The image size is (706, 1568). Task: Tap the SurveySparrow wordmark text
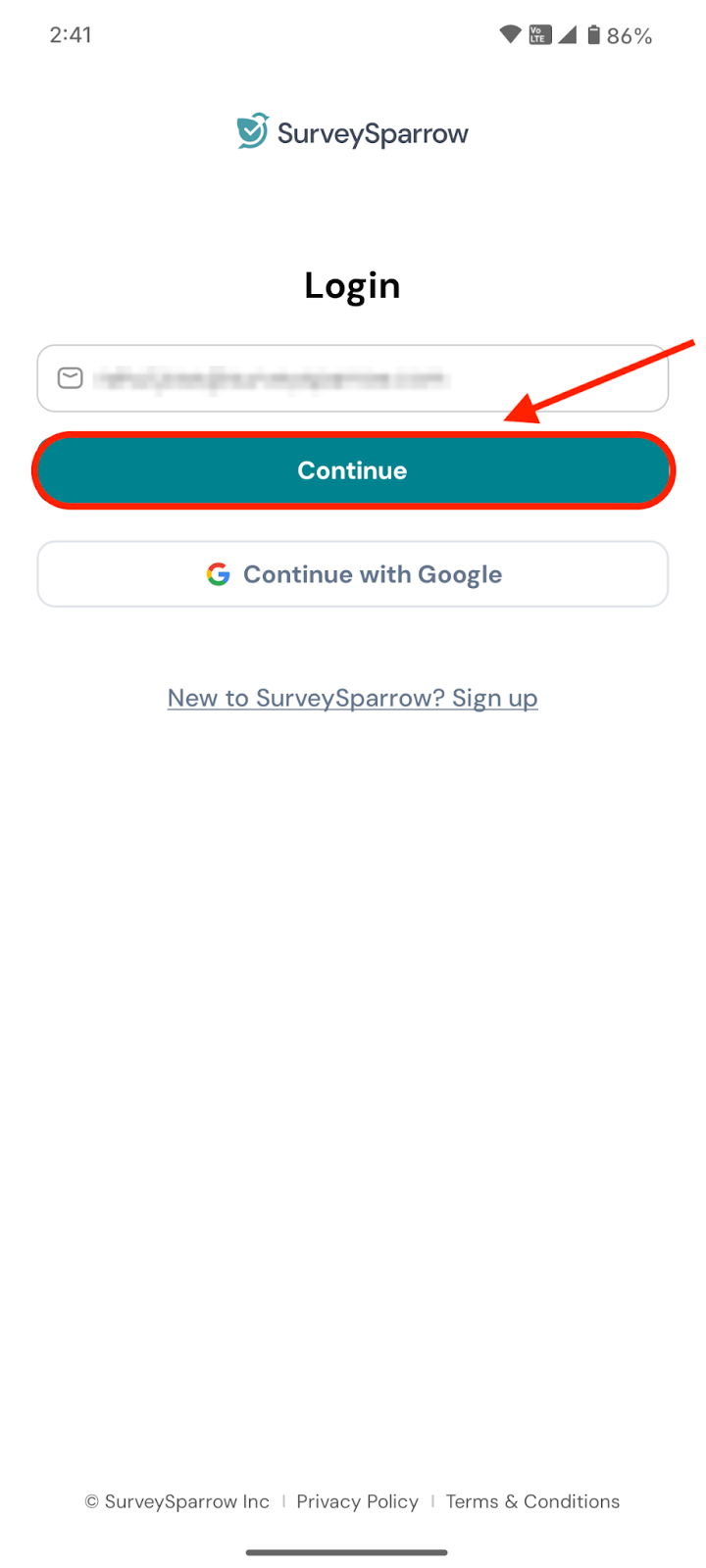pos(373,133)
